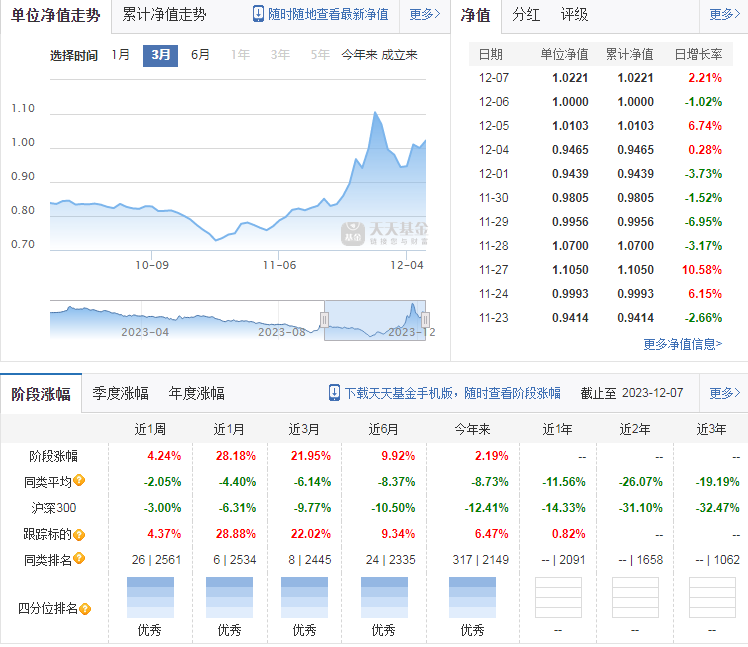Image resolution: width=748 pixels, height=647 pixels.
Task: Click -32.47% under 近3年 沪深300
Action: pos(717,508)
